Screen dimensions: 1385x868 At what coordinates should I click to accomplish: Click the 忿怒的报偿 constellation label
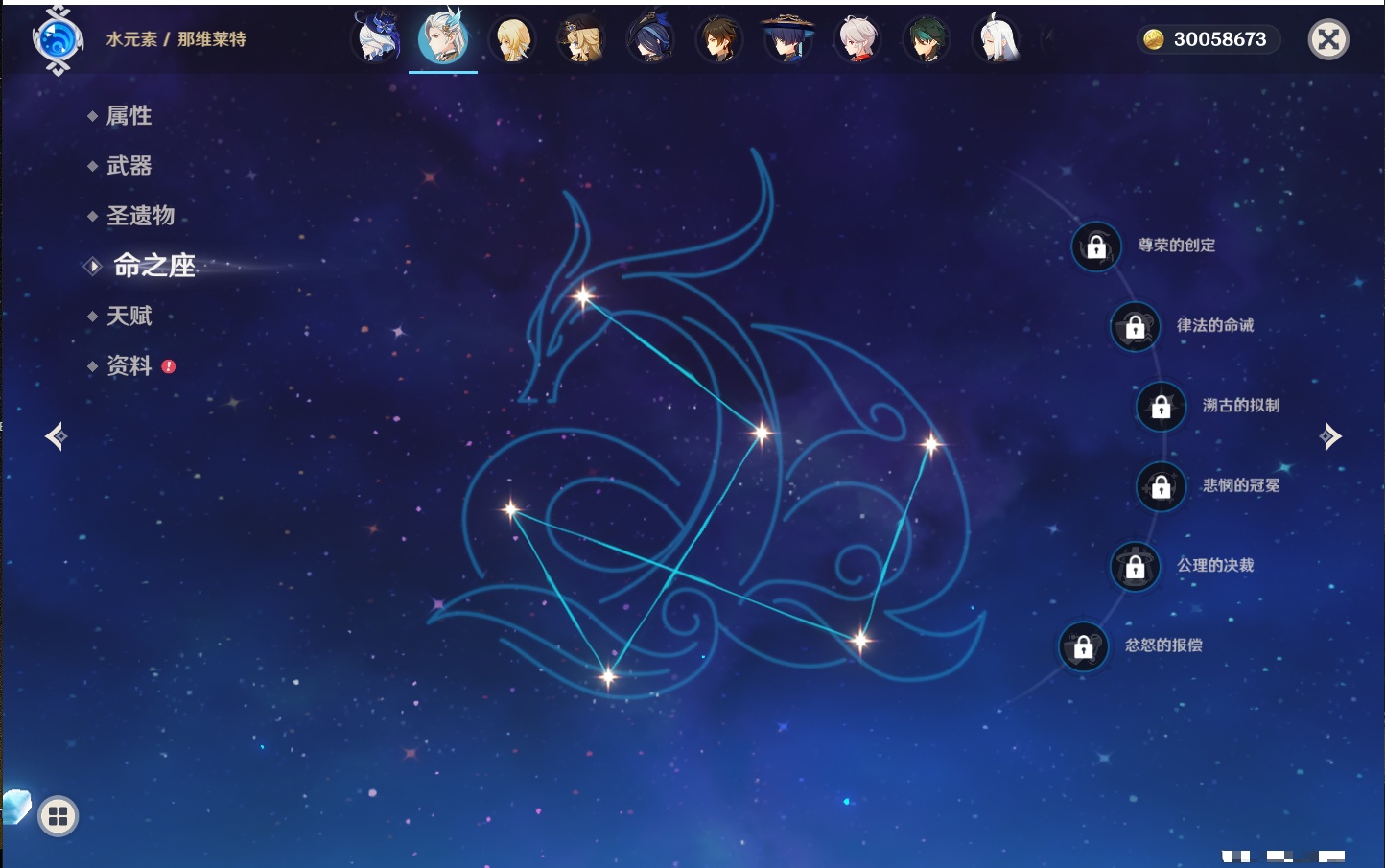coord(1163,645)
